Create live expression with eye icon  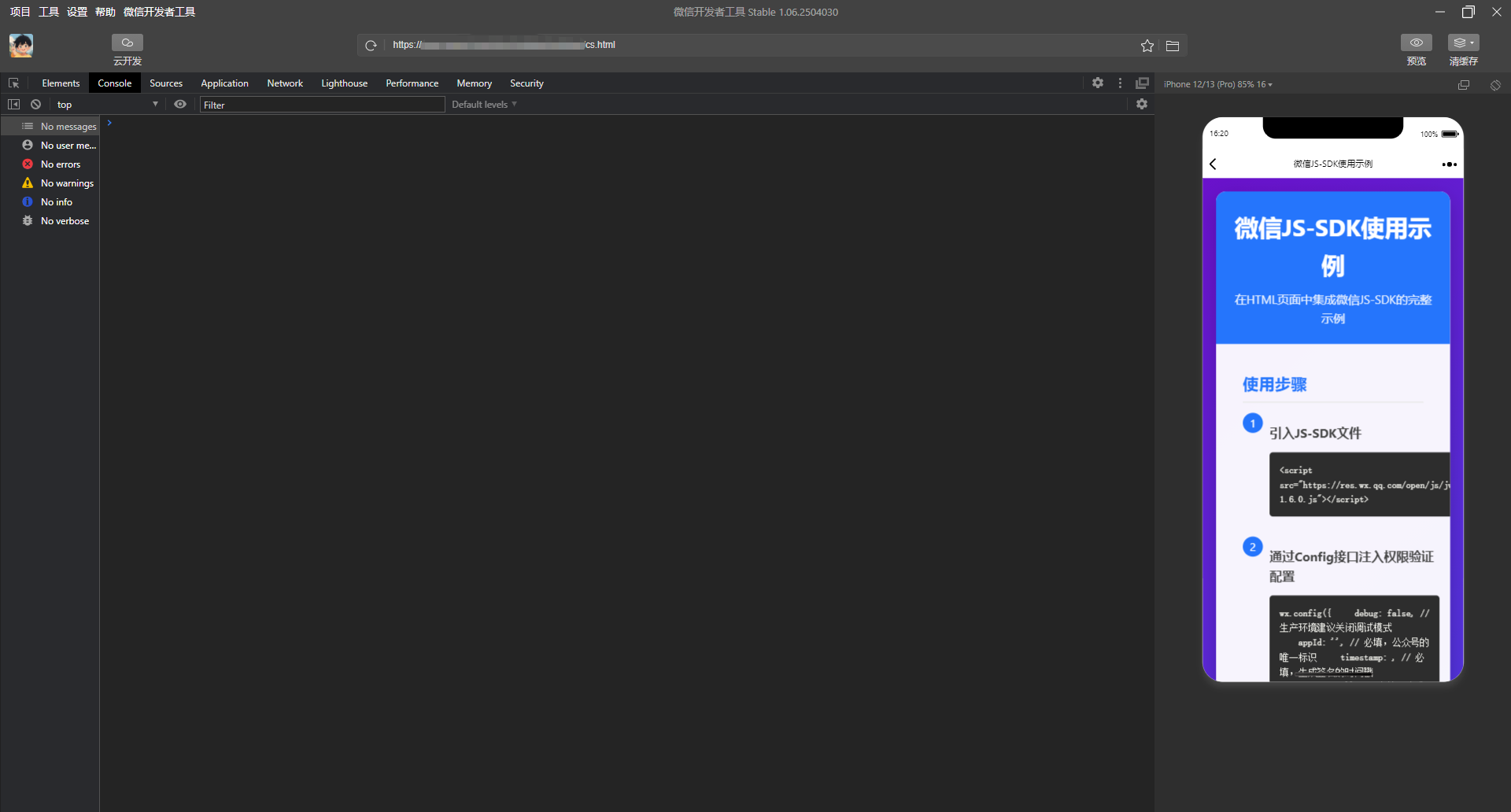pyautogui.click(x=180, y=104)
